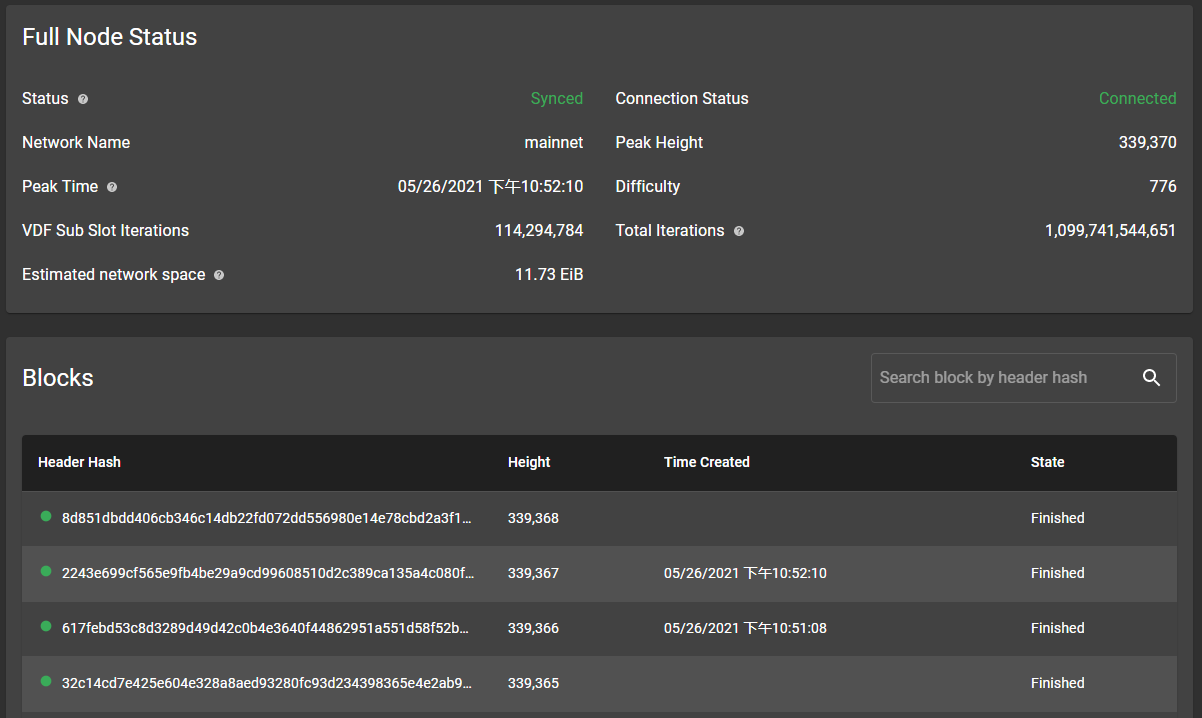This screenshot has width=1202, height=718.
Task: Open block with hash starting 8d851dbdd406
Action: pos(266,518)
